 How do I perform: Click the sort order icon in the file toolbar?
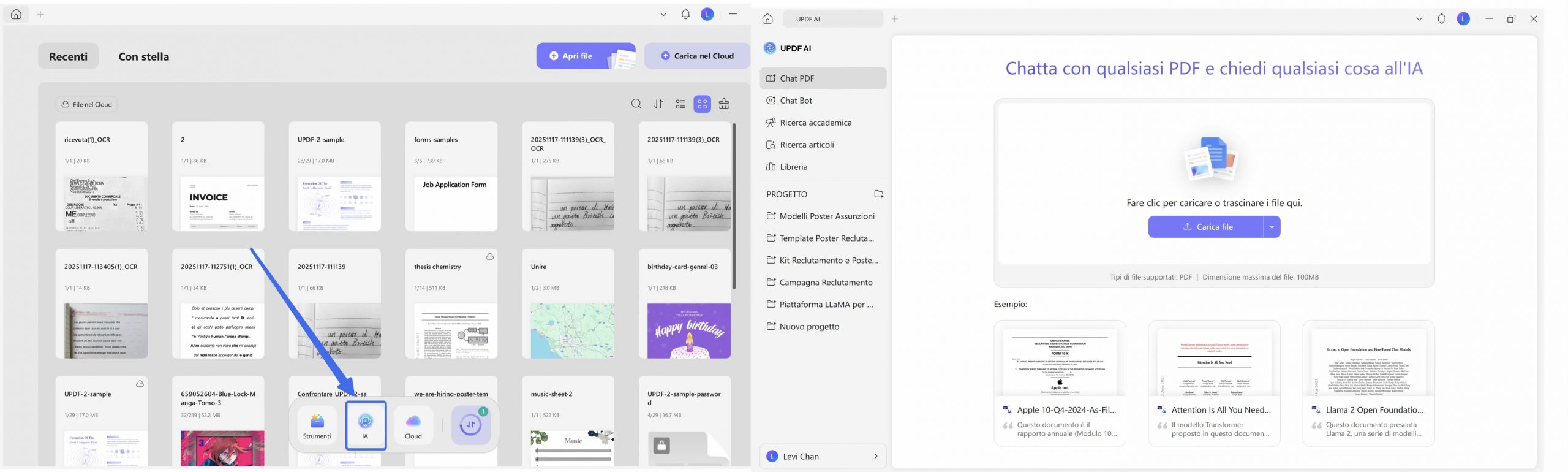click(658, 104)
